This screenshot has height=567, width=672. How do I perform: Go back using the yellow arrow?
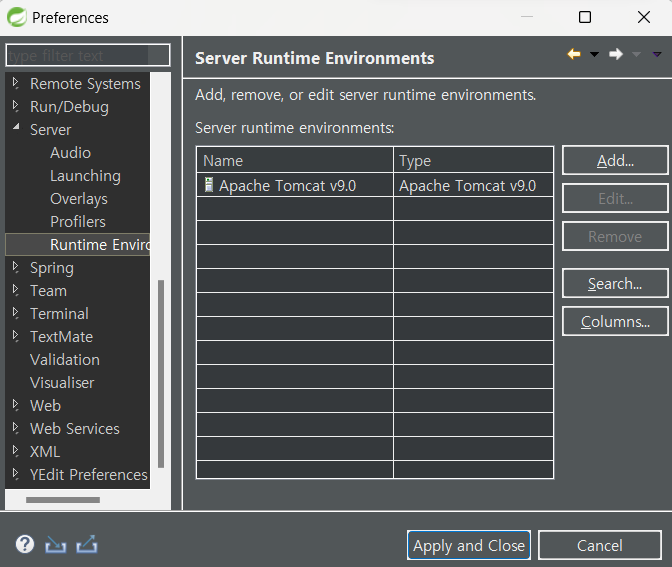coord(574,54)
